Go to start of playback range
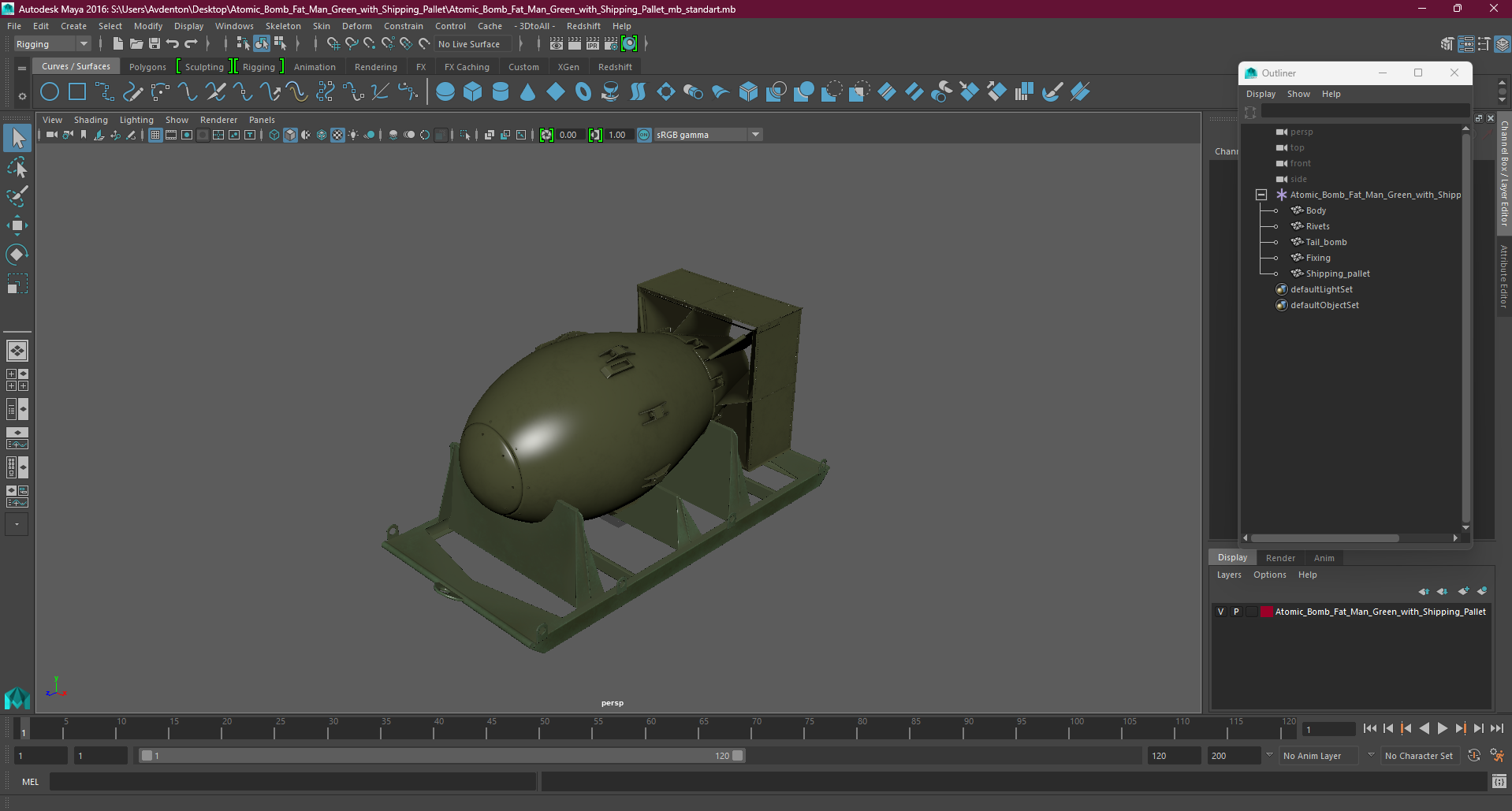 click(1370, 729)
